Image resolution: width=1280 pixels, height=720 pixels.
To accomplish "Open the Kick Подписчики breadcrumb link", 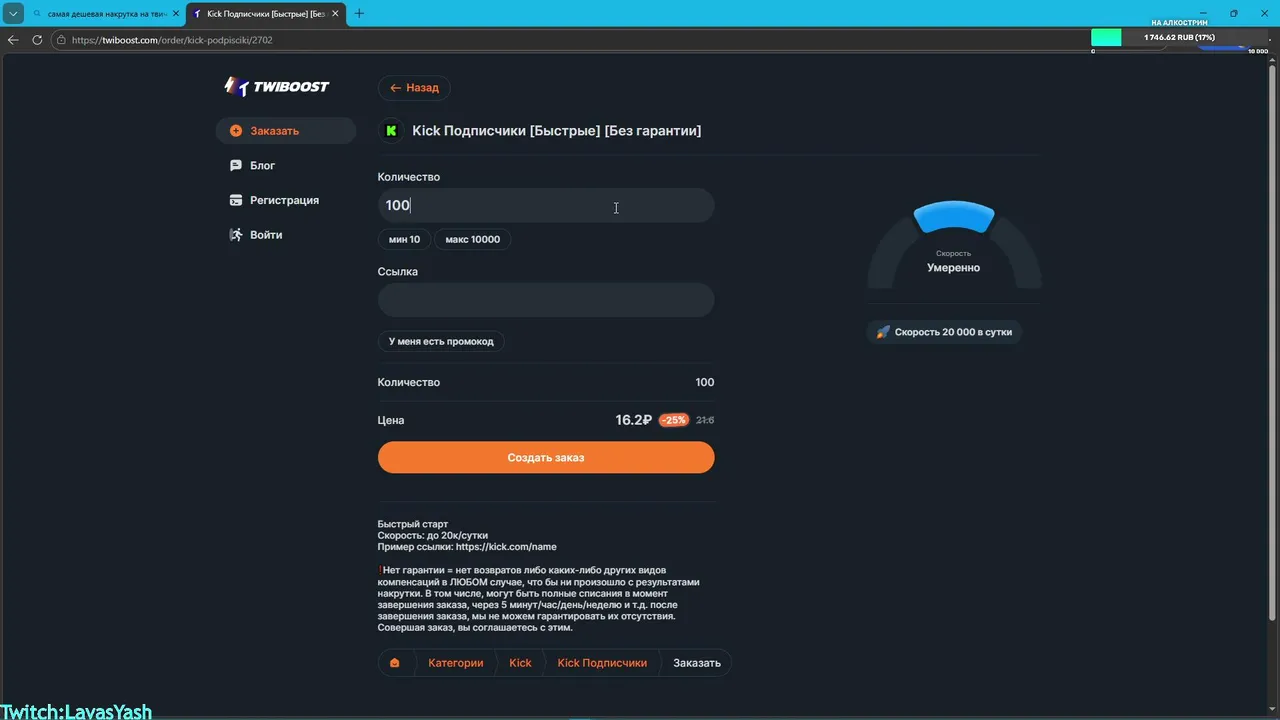I will [x=602, y=663].
